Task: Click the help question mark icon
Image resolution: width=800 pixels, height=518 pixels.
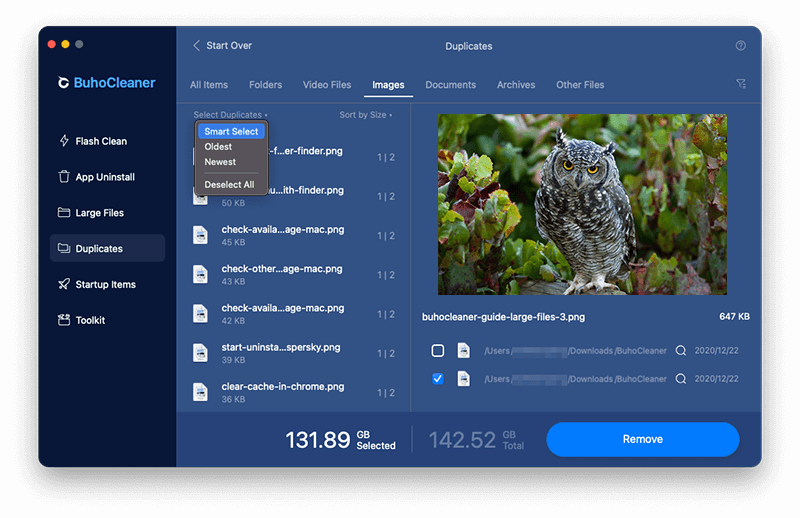Action: (740, 45)
